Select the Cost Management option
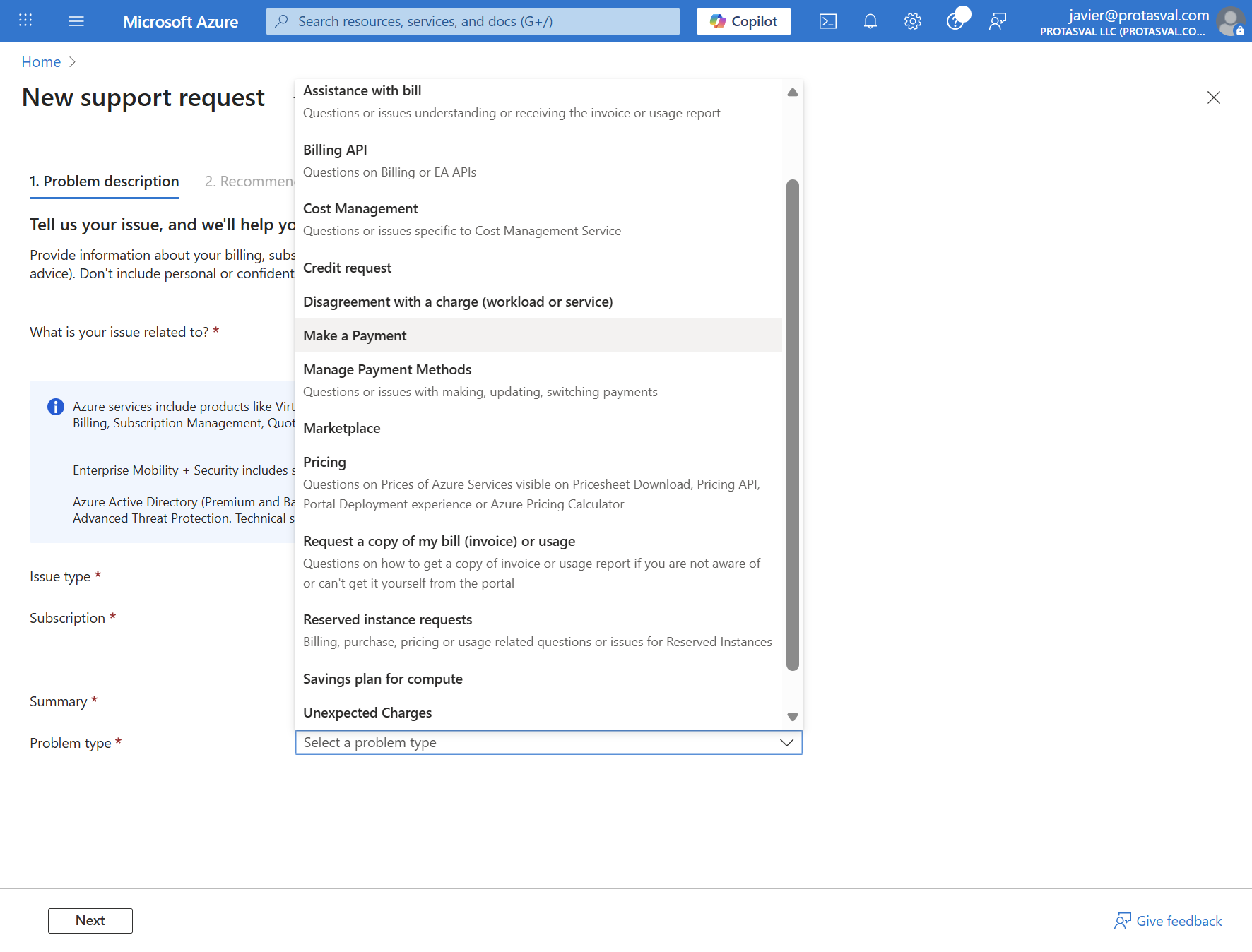Screen dimensions: 1252x952 [x=538, y=220]
